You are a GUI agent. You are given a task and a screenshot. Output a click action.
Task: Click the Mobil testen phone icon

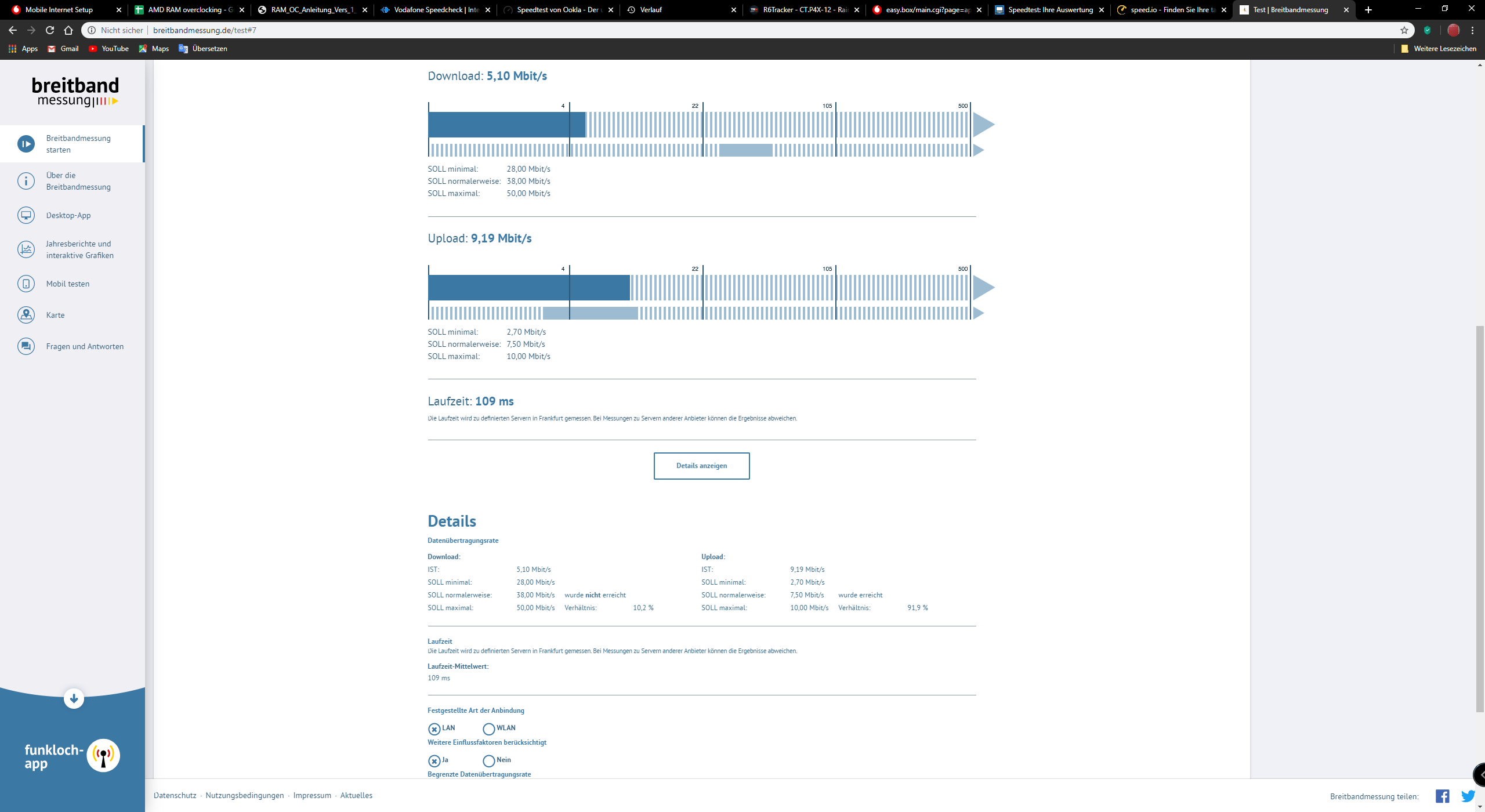(x=26, y=284)
